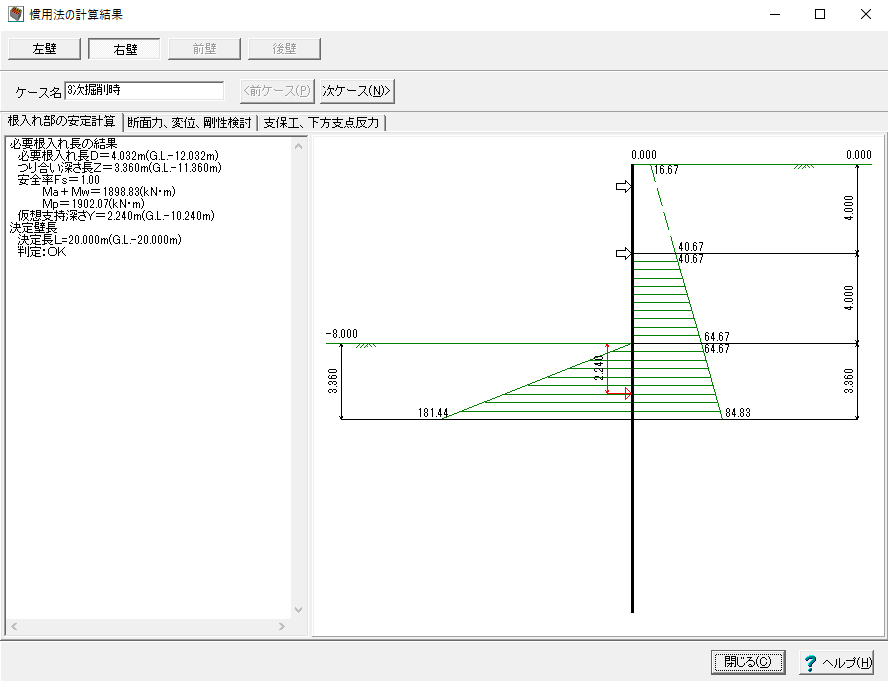Click the scroll left arrow under results text
The image size is (888, 681).
[x=13, y=626]
